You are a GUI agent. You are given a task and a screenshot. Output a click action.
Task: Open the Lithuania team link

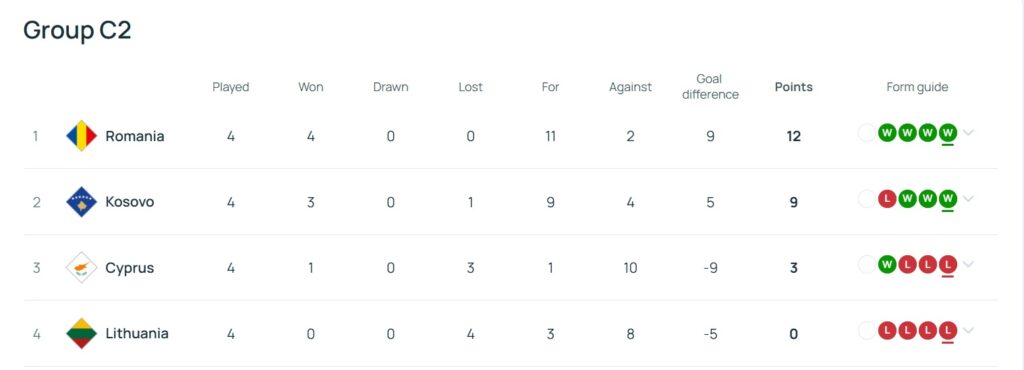[136, 333]
